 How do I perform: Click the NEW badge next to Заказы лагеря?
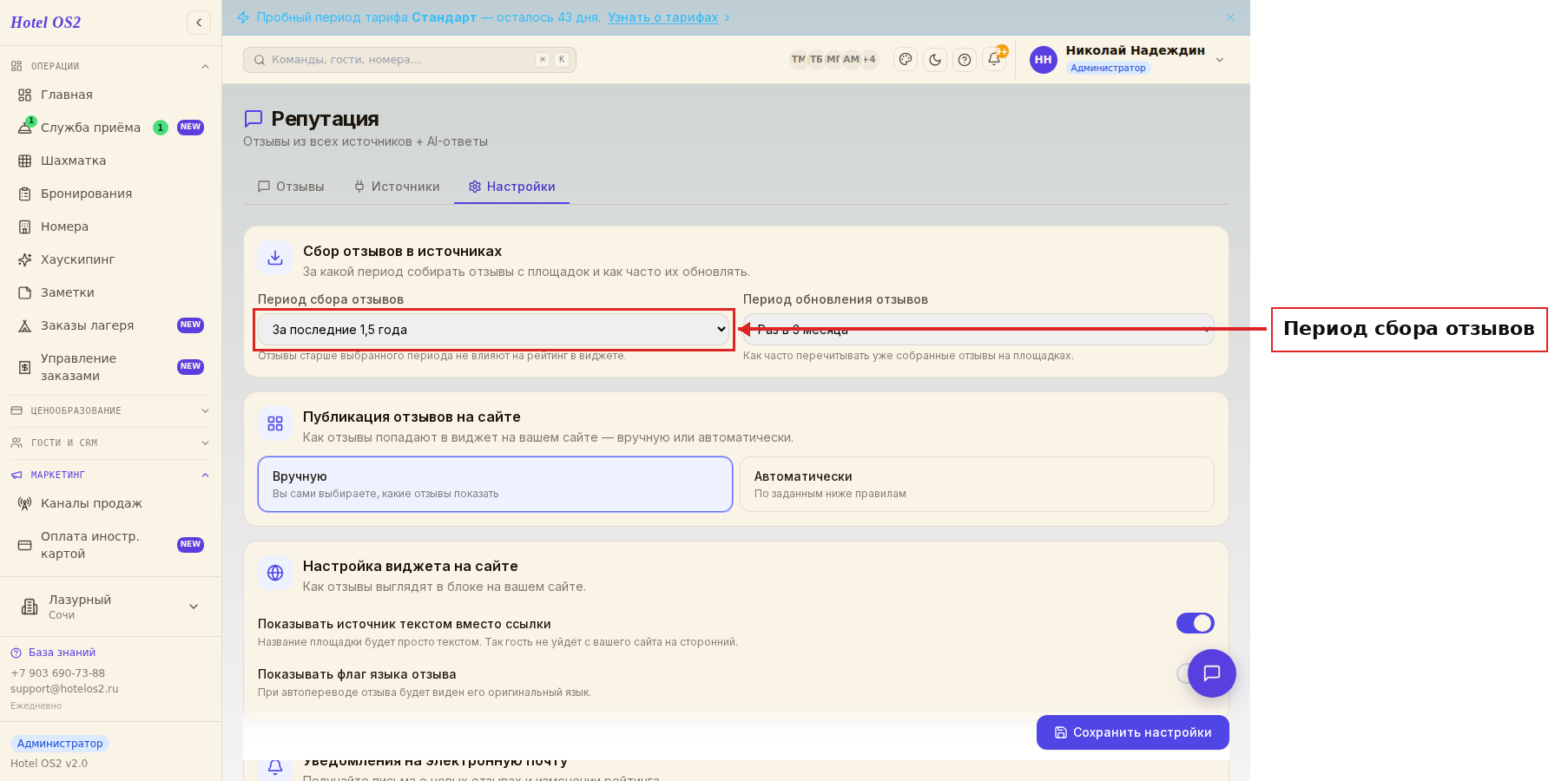point(190,325)
